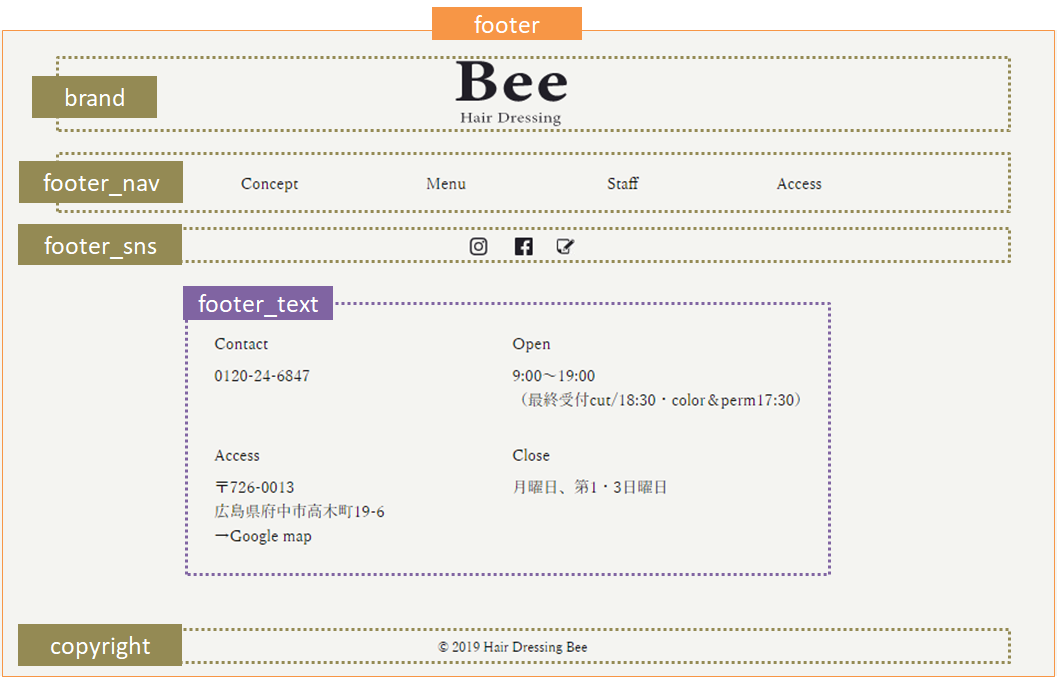Screen dimensions: 1057x679
Task: Click the Bee Hair Dressing logo
Action: tap(512, 92)
